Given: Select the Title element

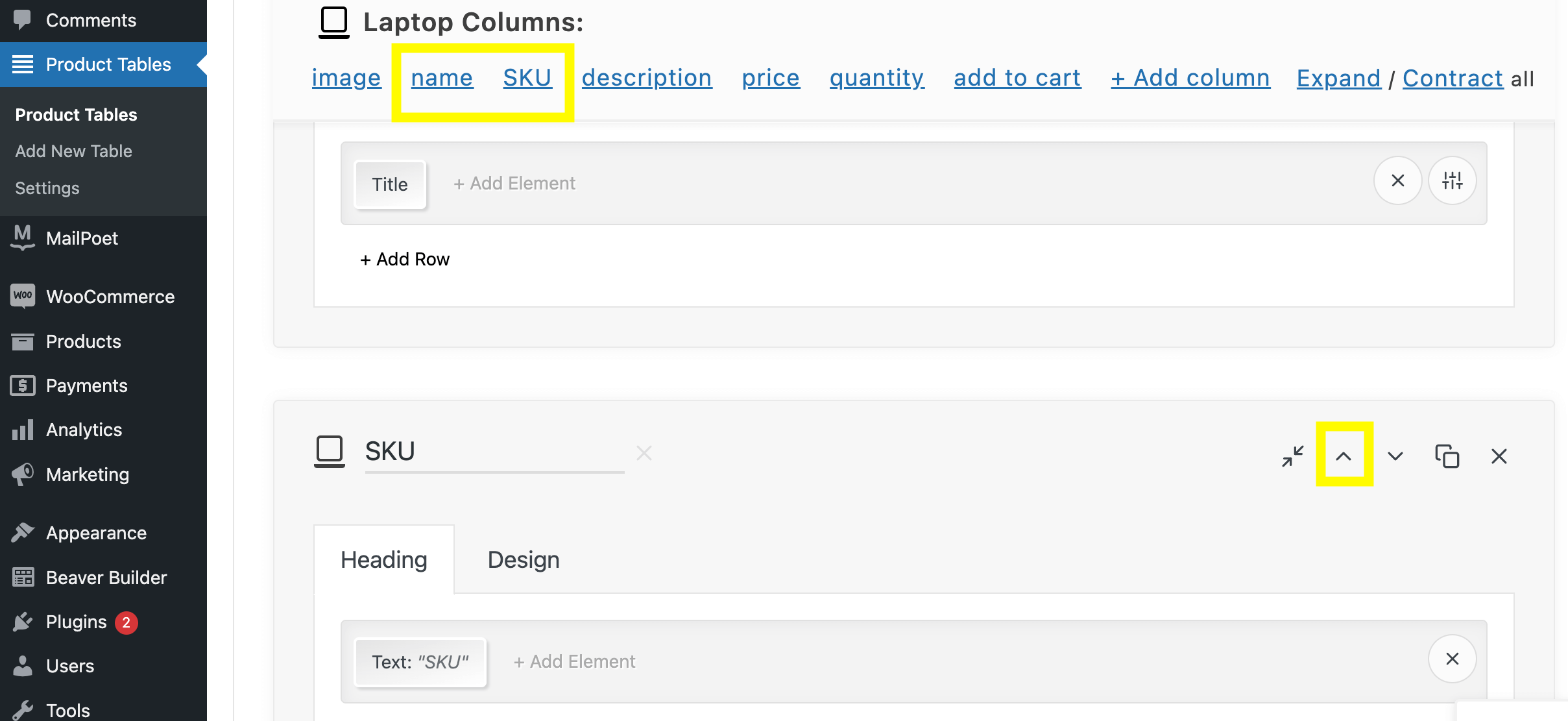Looking at the screenshot, I should pyautogui.click(x=390, y=184).
